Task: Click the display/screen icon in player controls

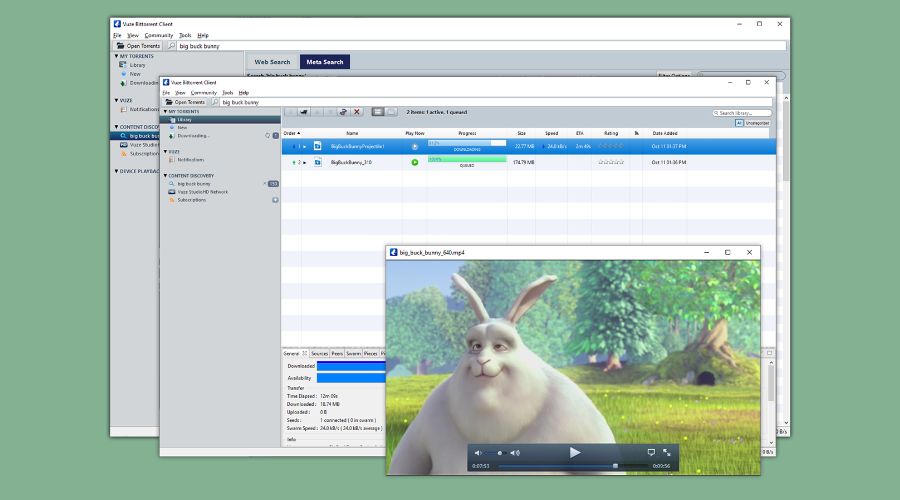Action: 651,452
